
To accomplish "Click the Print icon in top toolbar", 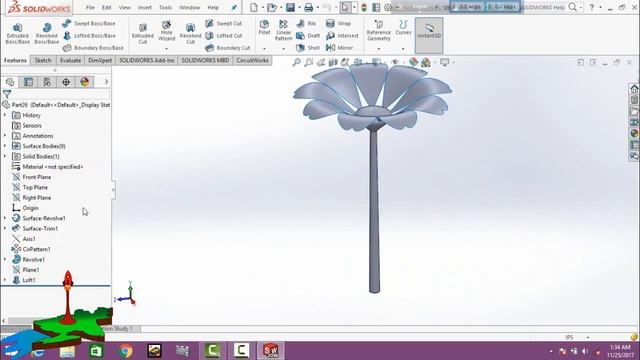I will (309, 7).
